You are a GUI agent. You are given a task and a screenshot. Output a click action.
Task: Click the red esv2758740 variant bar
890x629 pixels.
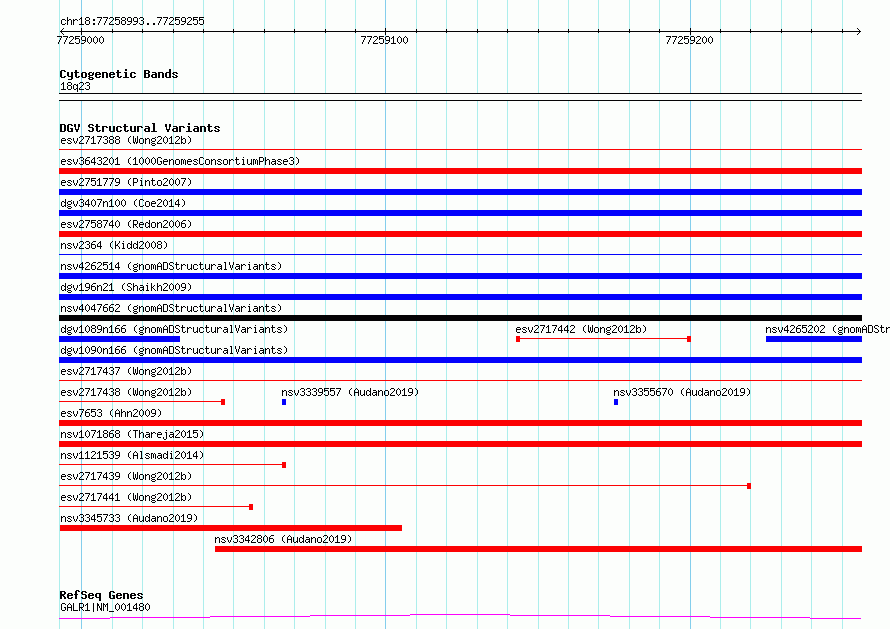coord(460,234)
